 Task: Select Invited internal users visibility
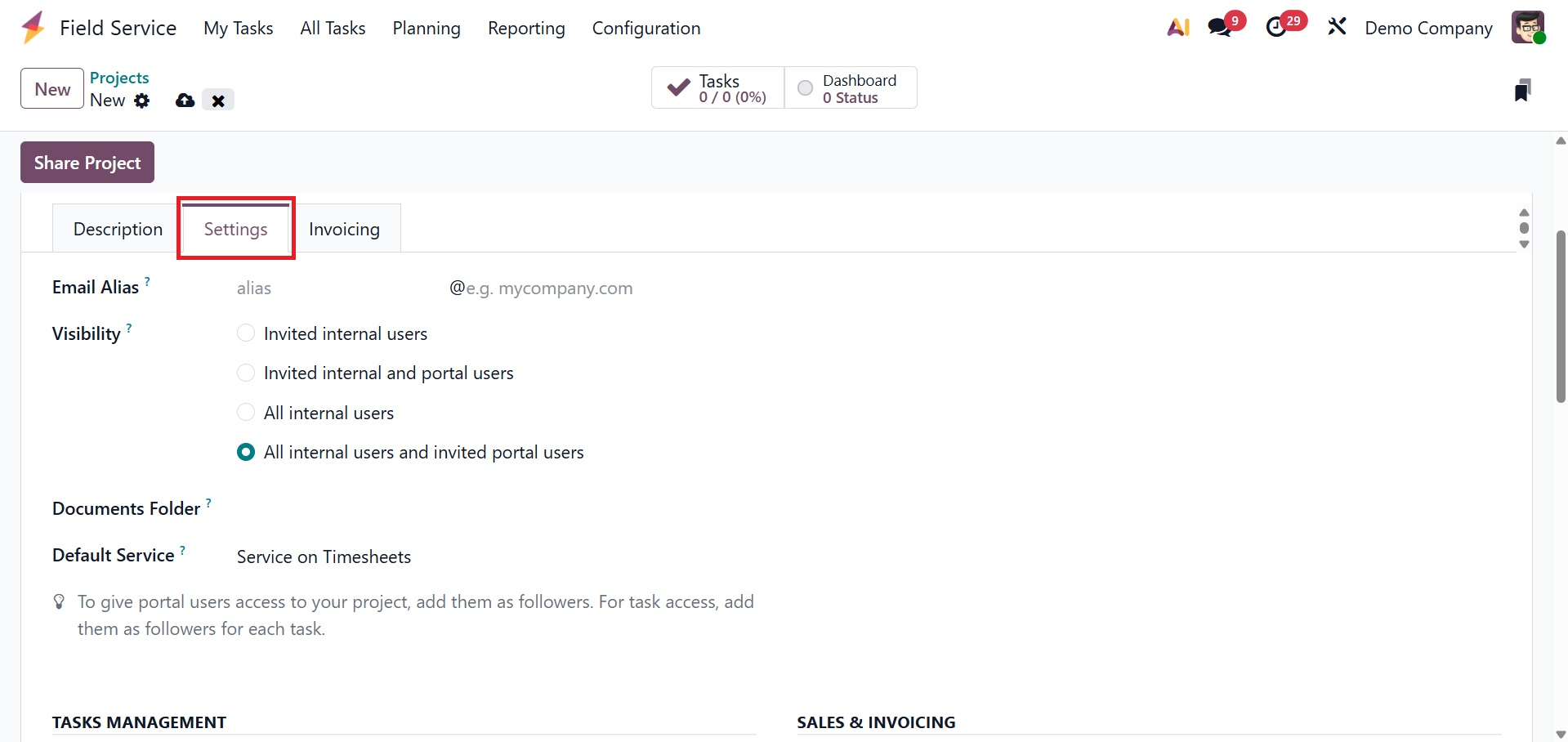tap(246, 333)
